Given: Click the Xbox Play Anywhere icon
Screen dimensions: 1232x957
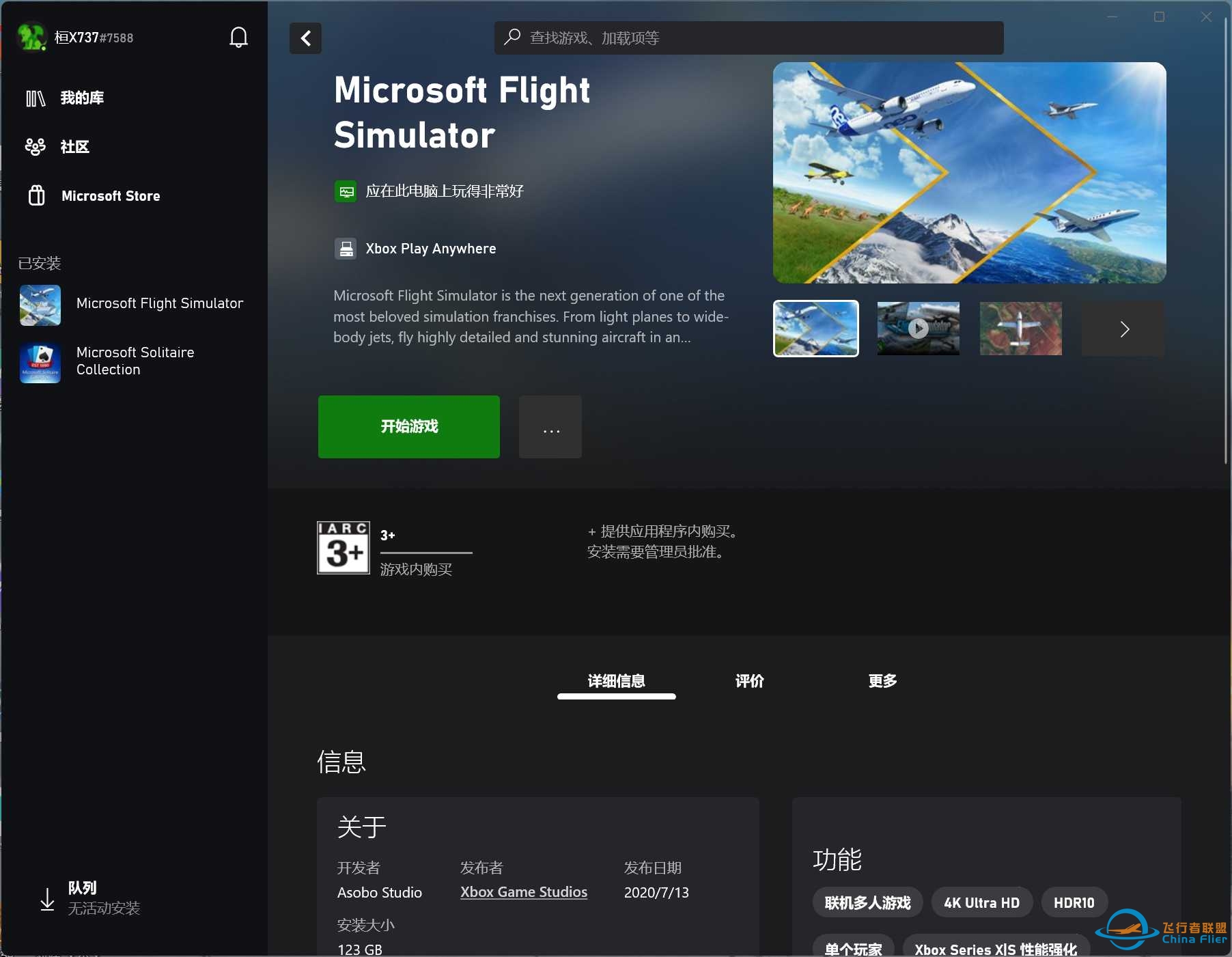Looking at the screenshot, I should click(x=346, y=249).
